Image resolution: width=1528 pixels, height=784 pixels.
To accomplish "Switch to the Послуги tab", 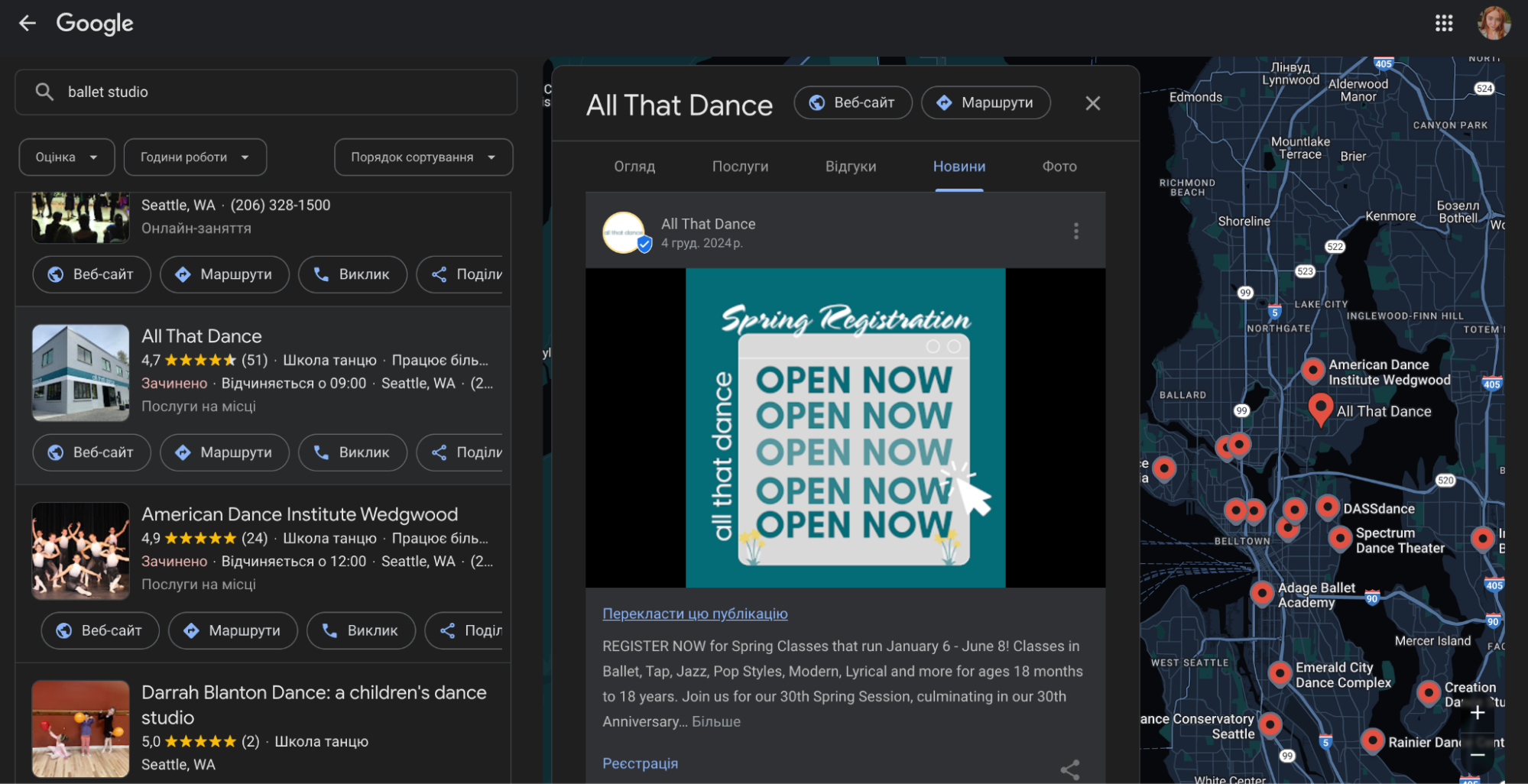I will point(740,167).
